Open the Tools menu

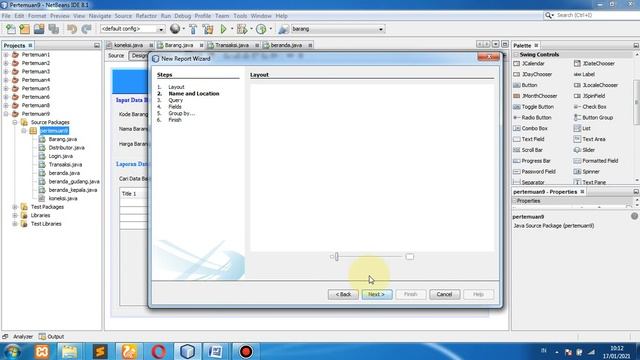[x=240, y=16]
